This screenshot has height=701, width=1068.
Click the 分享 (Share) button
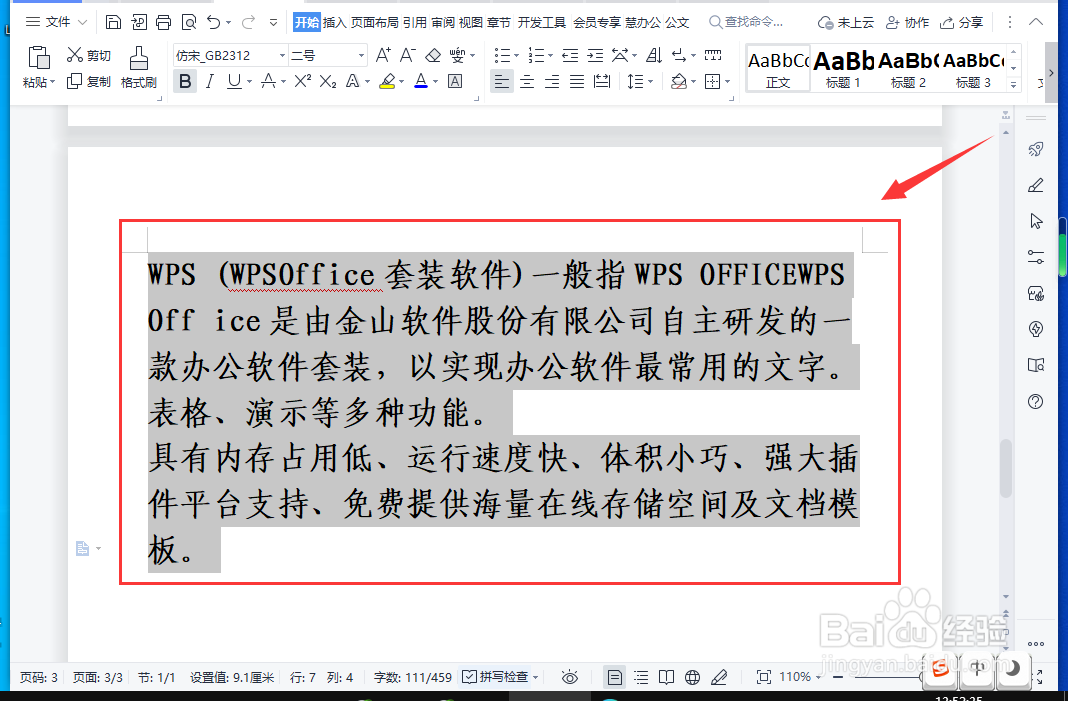coord(961,22)
